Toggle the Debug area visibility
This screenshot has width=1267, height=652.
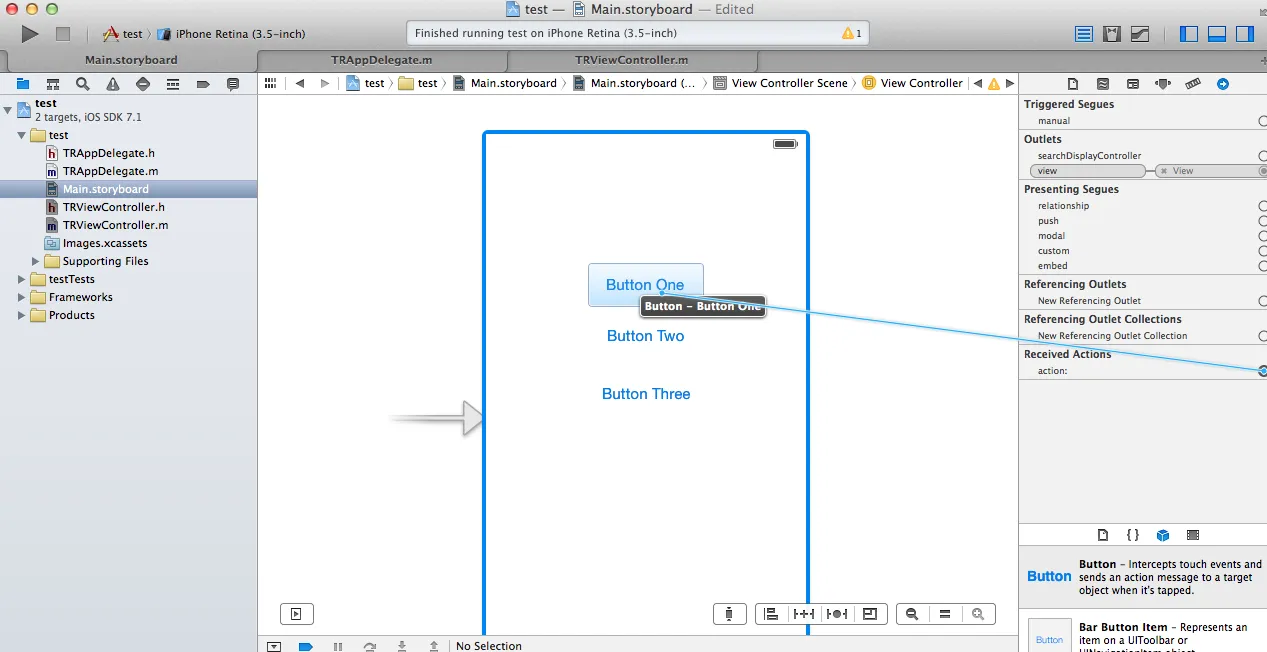click(1217, 34)
